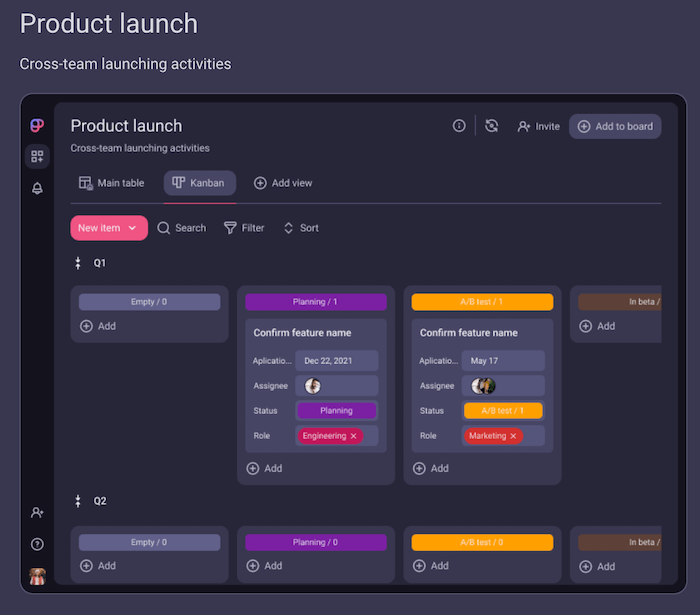Click the purple Planning status label
Screen dimensions: 700x615
(336, 410)
